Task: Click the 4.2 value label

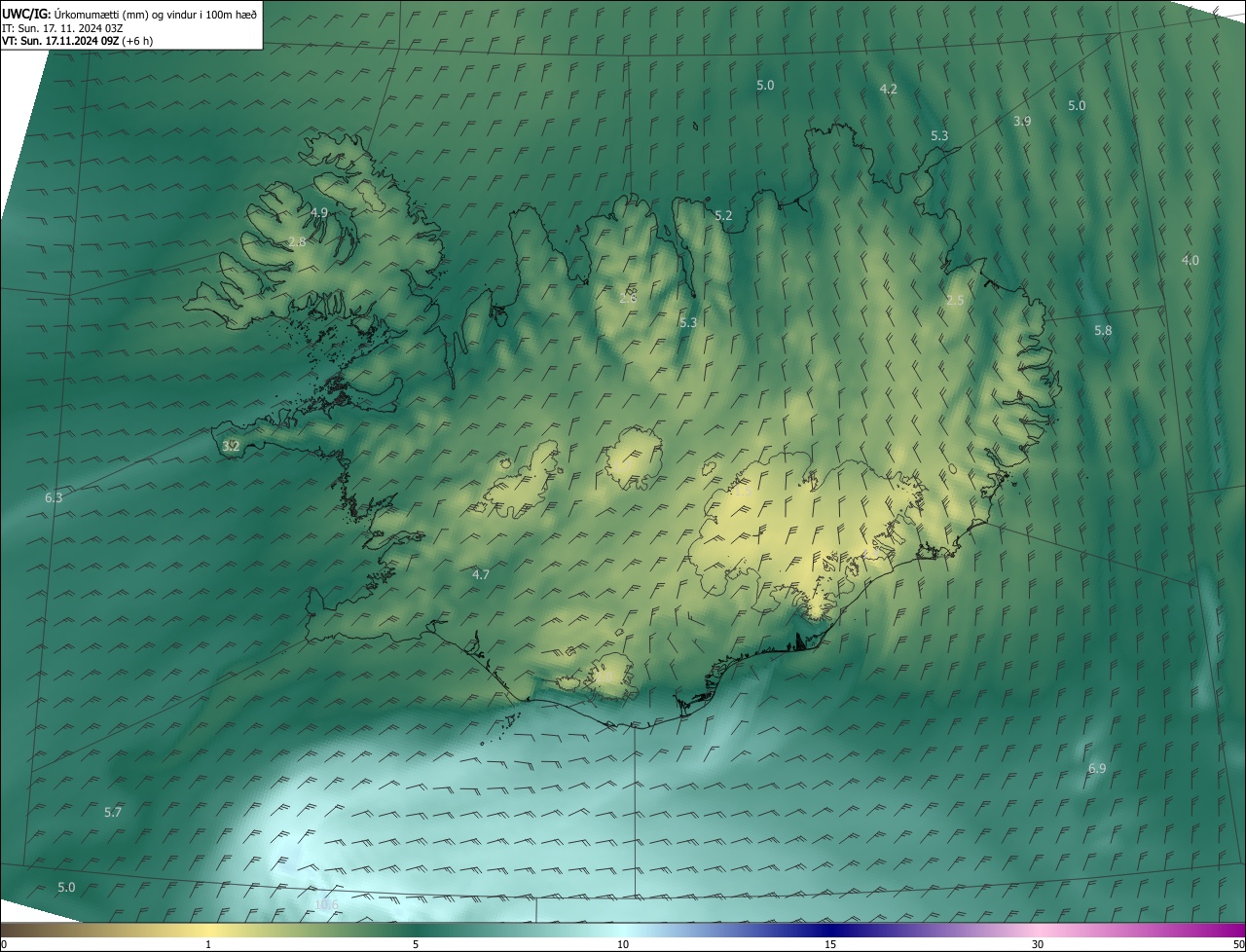Action: (x=888, y=89)
